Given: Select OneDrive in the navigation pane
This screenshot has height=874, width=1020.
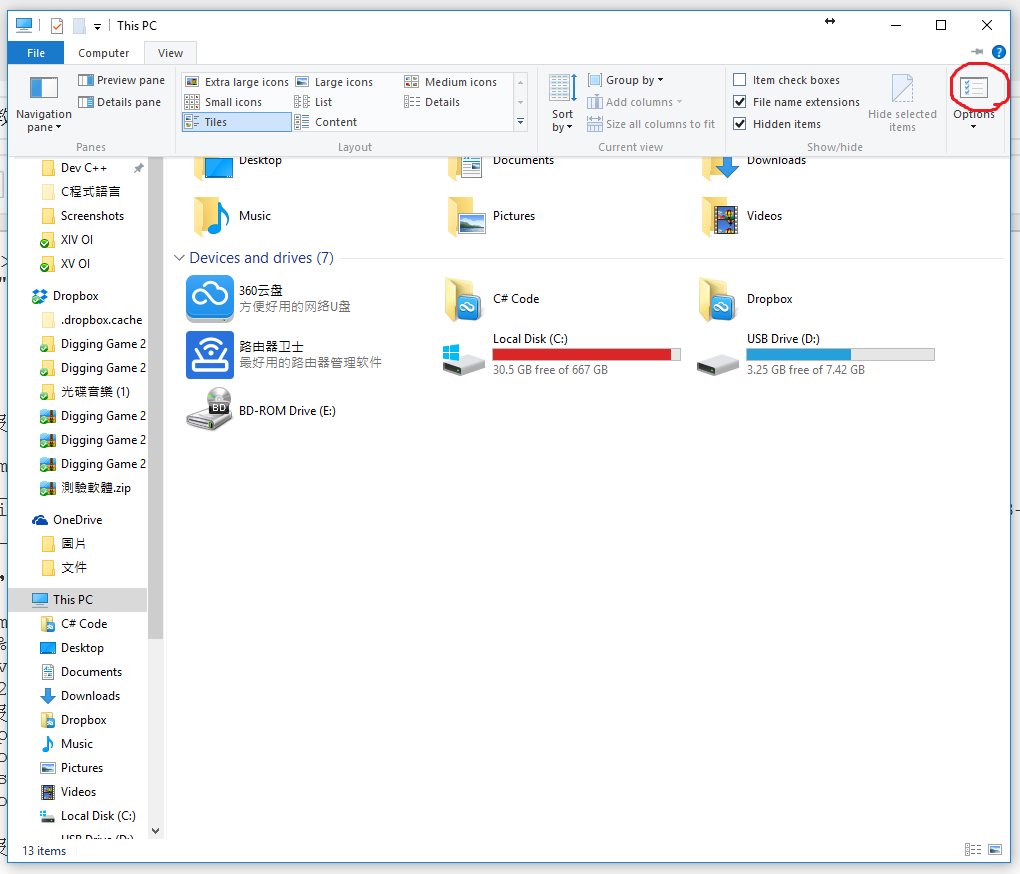Looking at the screenshot, I should tap(77, 520).
